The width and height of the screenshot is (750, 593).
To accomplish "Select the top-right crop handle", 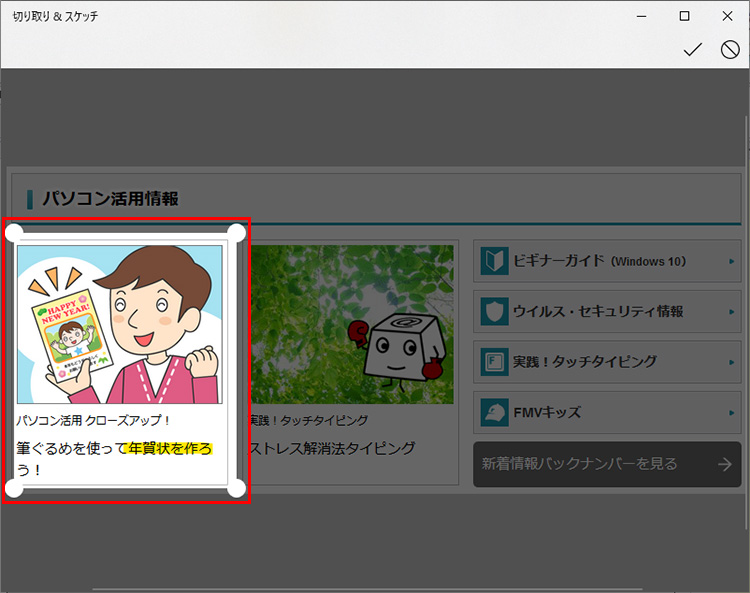I will [x=236, y=233].
